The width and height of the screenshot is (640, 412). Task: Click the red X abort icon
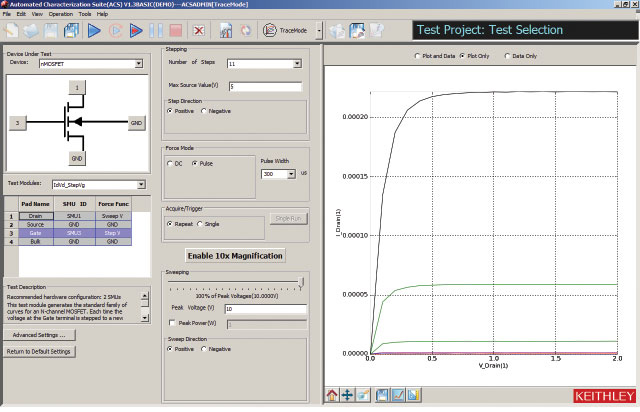199,31
